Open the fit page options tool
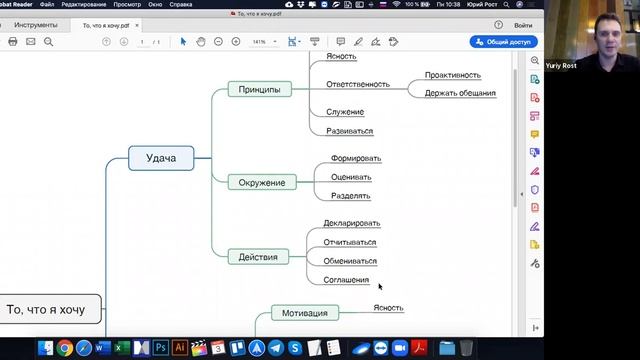Screen dimensions: 640x360 (x=293, y=42)
